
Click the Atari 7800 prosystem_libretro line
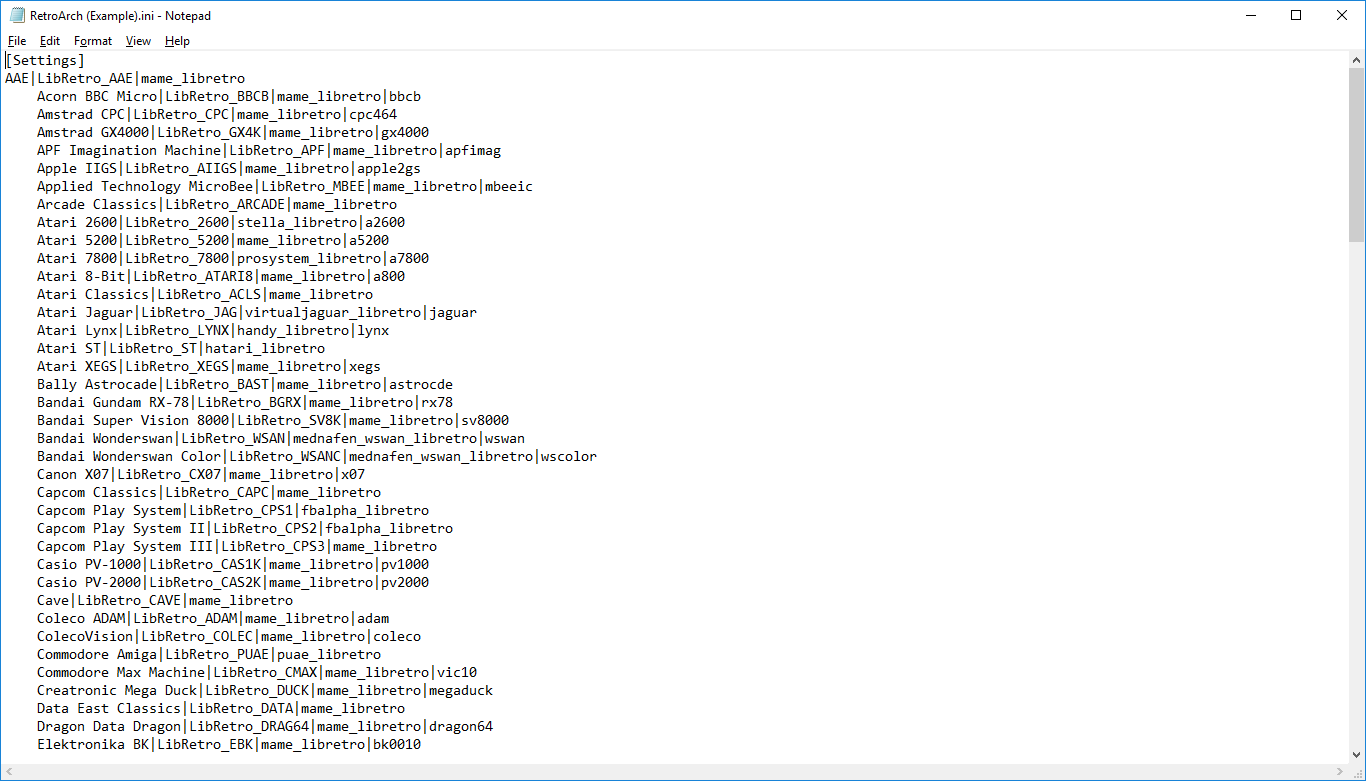point(233,258)
